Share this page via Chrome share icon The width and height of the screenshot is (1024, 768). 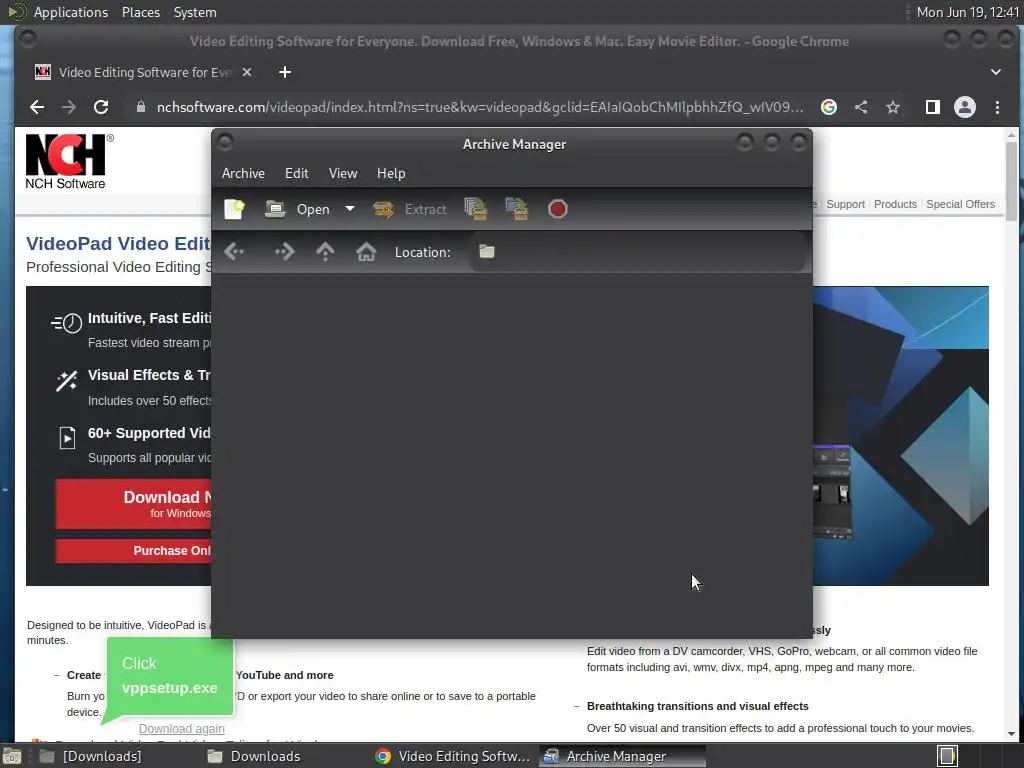point(861,107)
